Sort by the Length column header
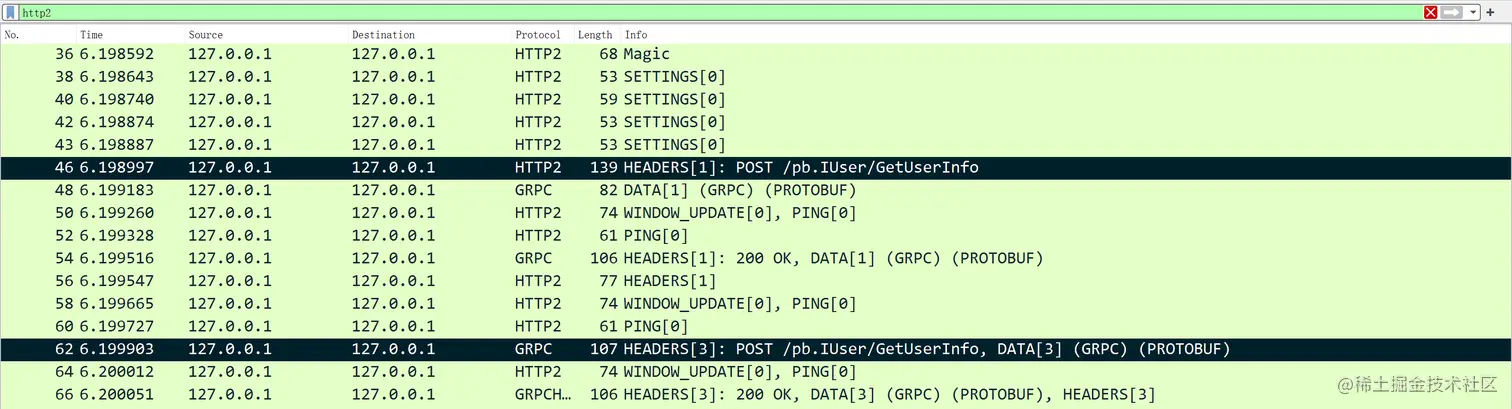Image resolution: width=1512 pixels, height=409 pixels. 595,35
